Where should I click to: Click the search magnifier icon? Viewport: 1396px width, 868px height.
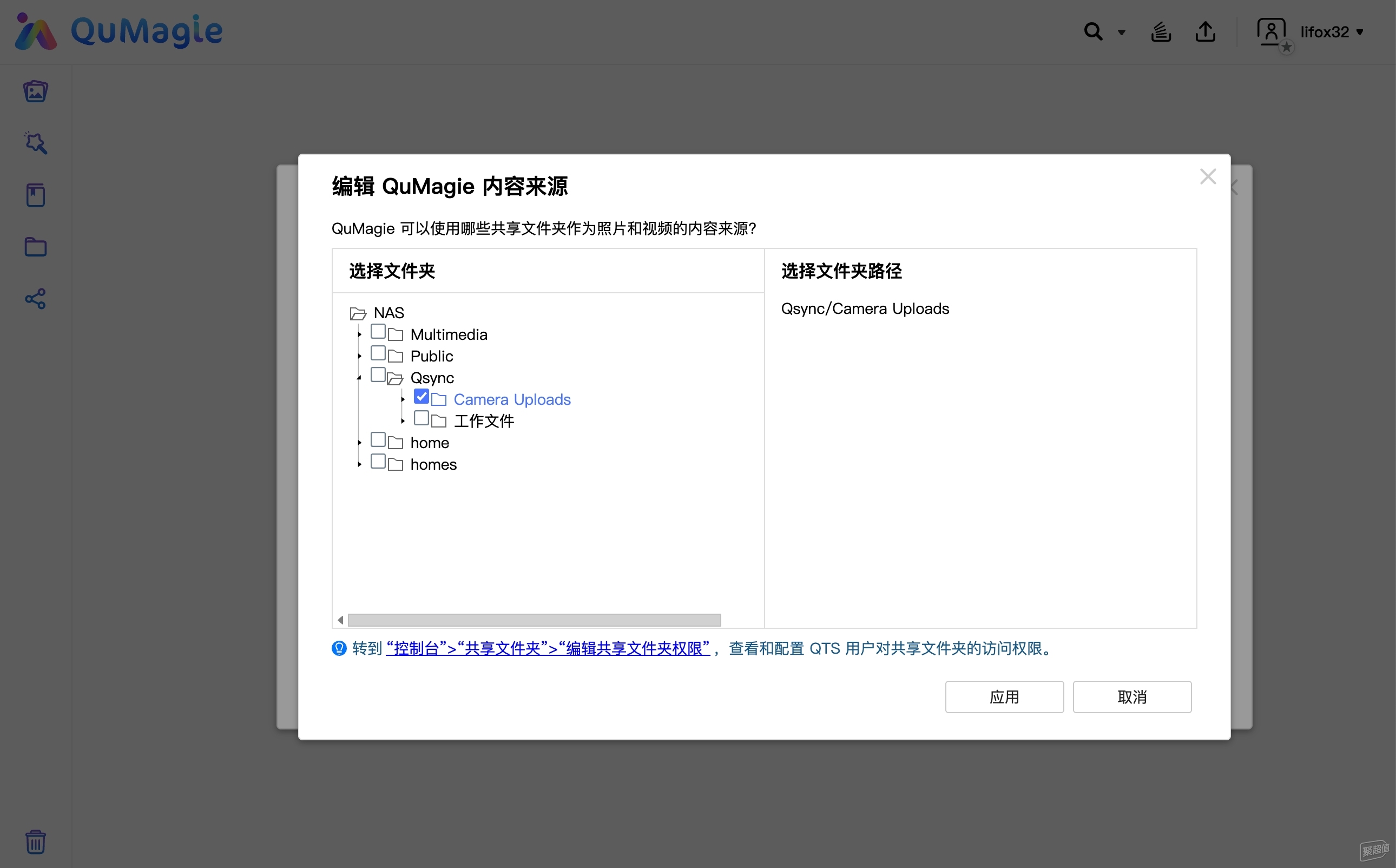[x=1094, y=31]
